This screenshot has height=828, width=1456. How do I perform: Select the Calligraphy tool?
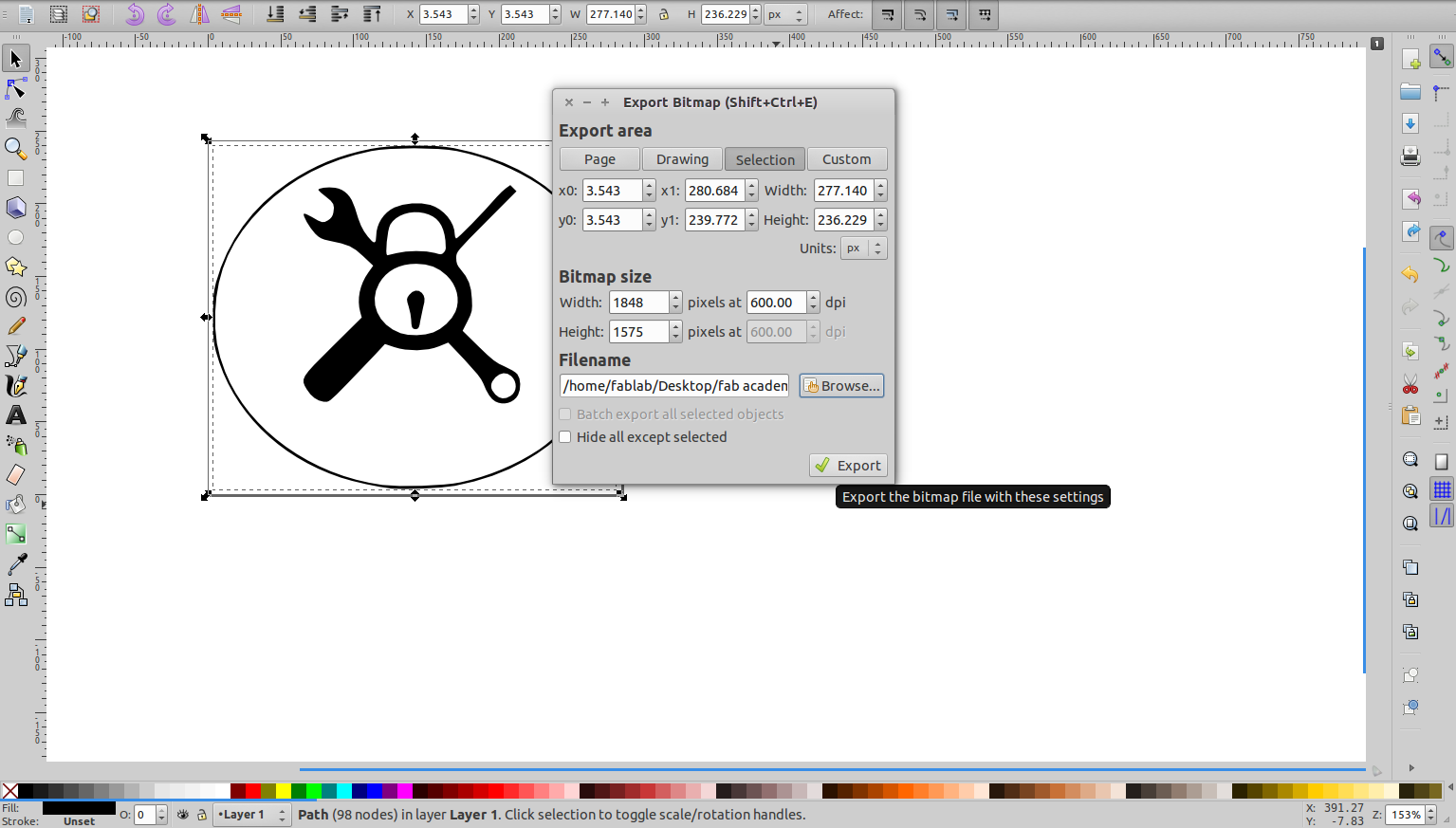pos(15,386)
